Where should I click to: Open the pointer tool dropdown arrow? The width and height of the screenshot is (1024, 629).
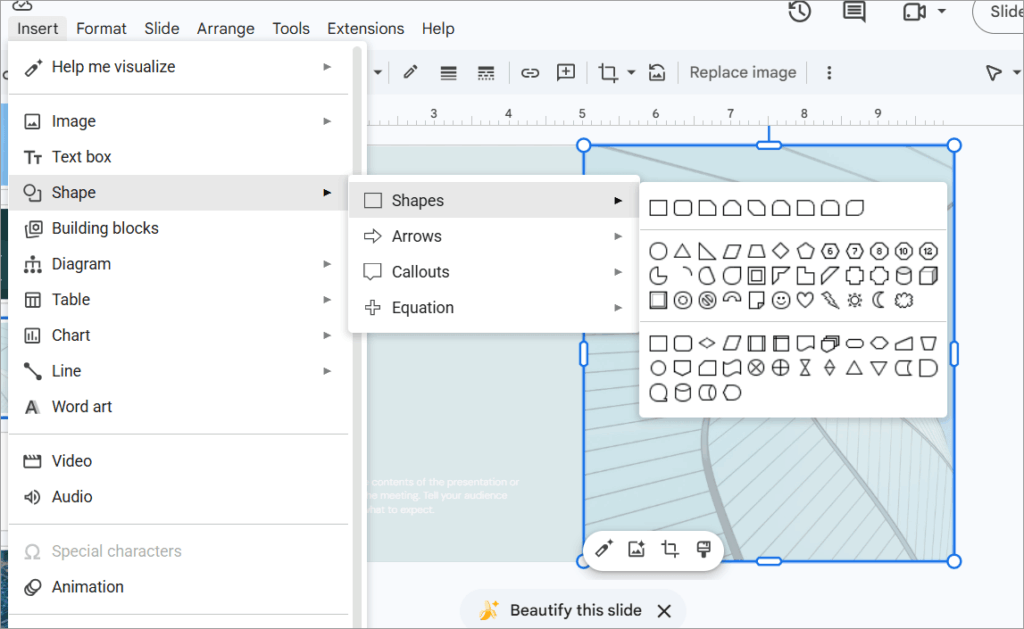click(1016, 73)
